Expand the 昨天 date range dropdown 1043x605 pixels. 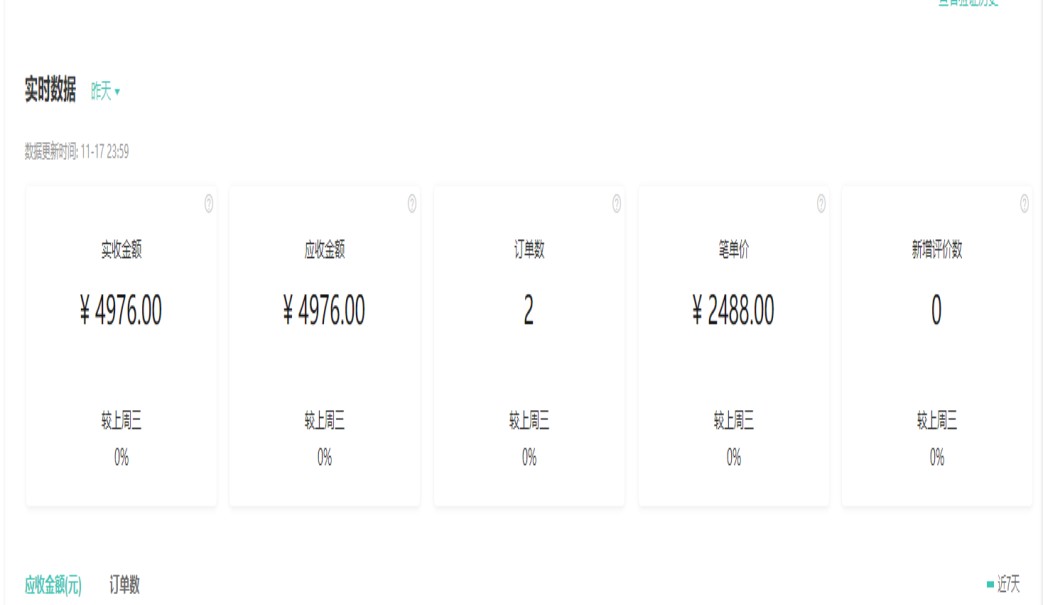click(x=105, y=92)
